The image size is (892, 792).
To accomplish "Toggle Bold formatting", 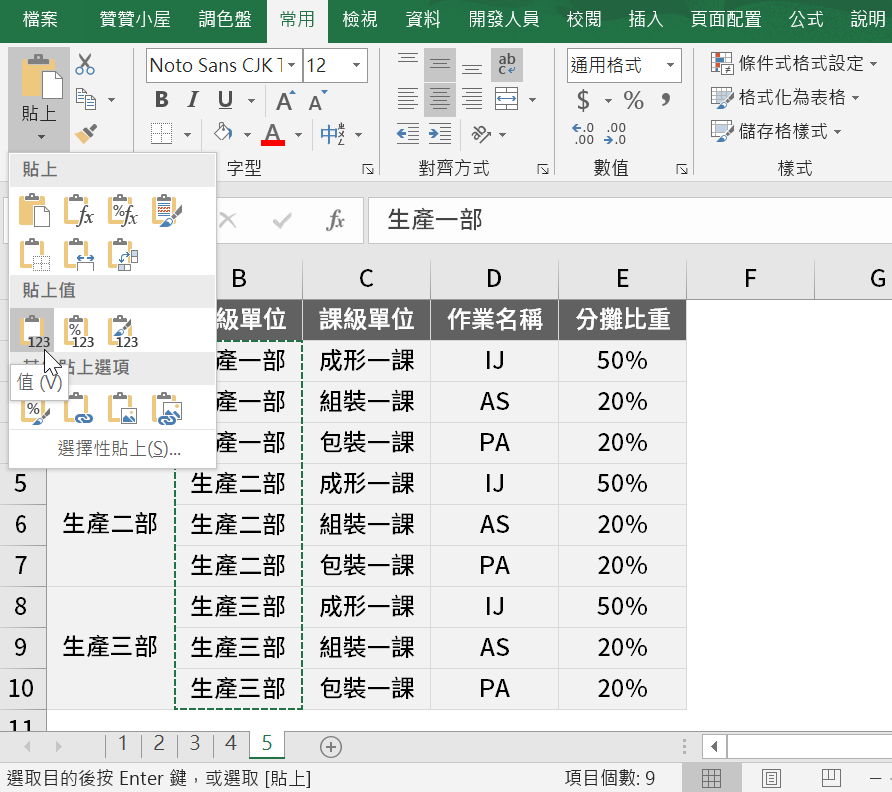I will [162, 100].
